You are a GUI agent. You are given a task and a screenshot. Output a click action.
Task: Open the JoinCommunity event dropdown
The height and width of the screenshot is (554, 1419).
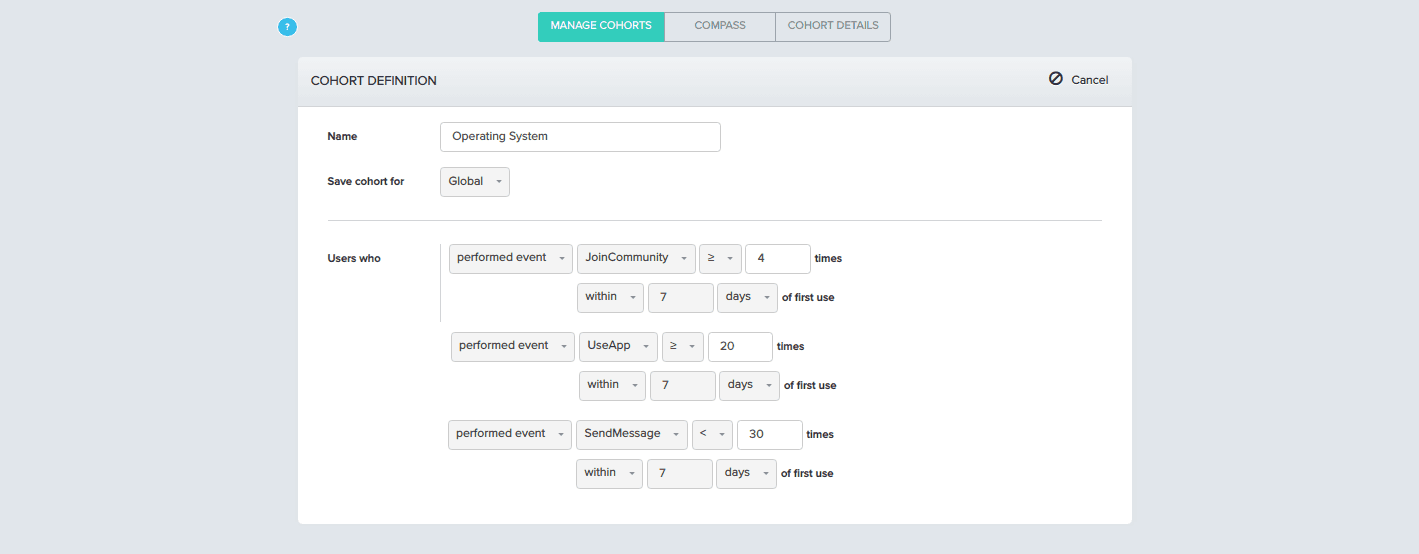pos(635,258)
